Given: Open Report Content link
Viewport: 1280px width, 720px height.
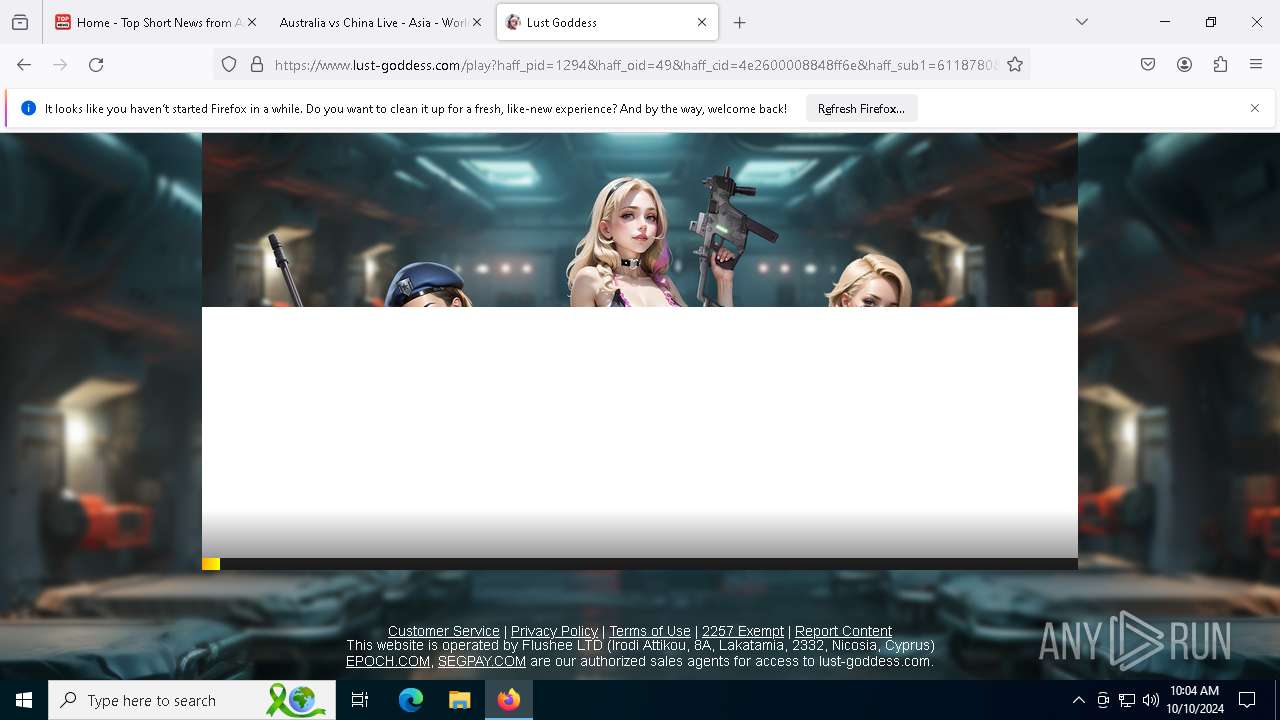Looking at the screenshot, I should 843,631.
